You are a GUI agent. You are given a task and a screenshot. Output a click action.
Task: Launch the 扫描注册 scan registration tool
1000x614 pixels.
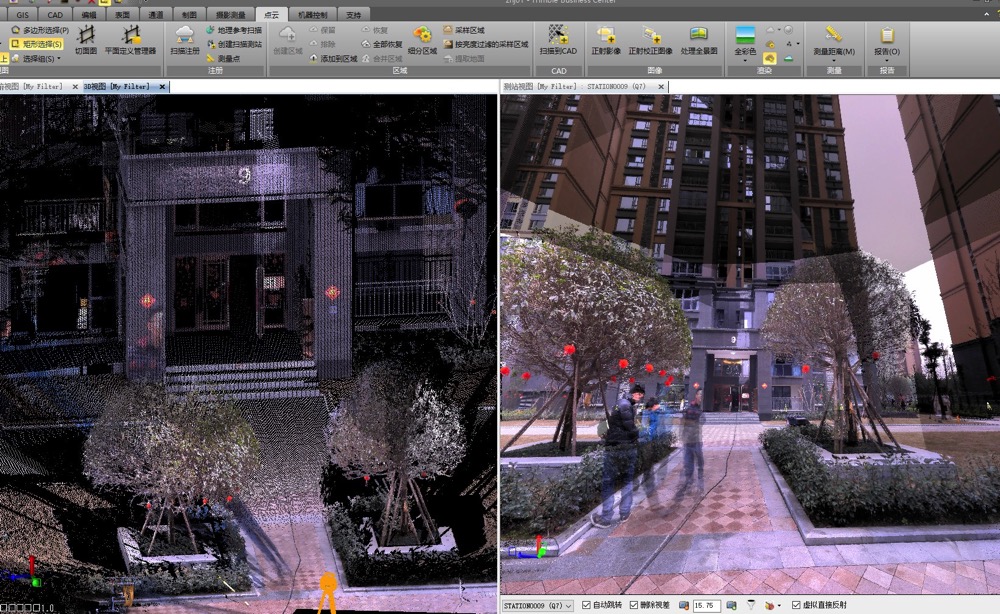click(x=185, y=40)
